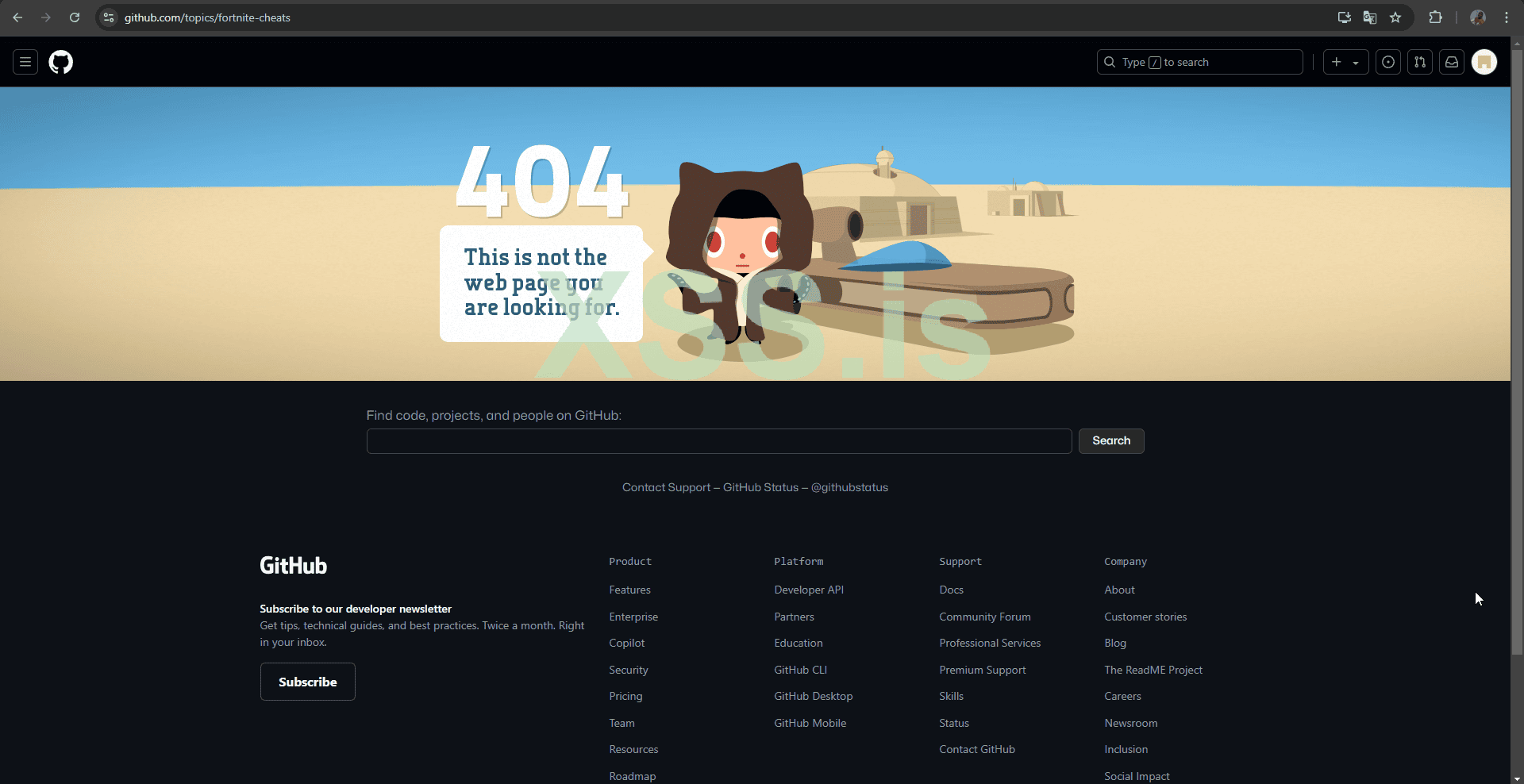This screenshot has width=1524, height=784.
Task: Open the Pull requests icon in the header
Action: tap(1420, 62)
